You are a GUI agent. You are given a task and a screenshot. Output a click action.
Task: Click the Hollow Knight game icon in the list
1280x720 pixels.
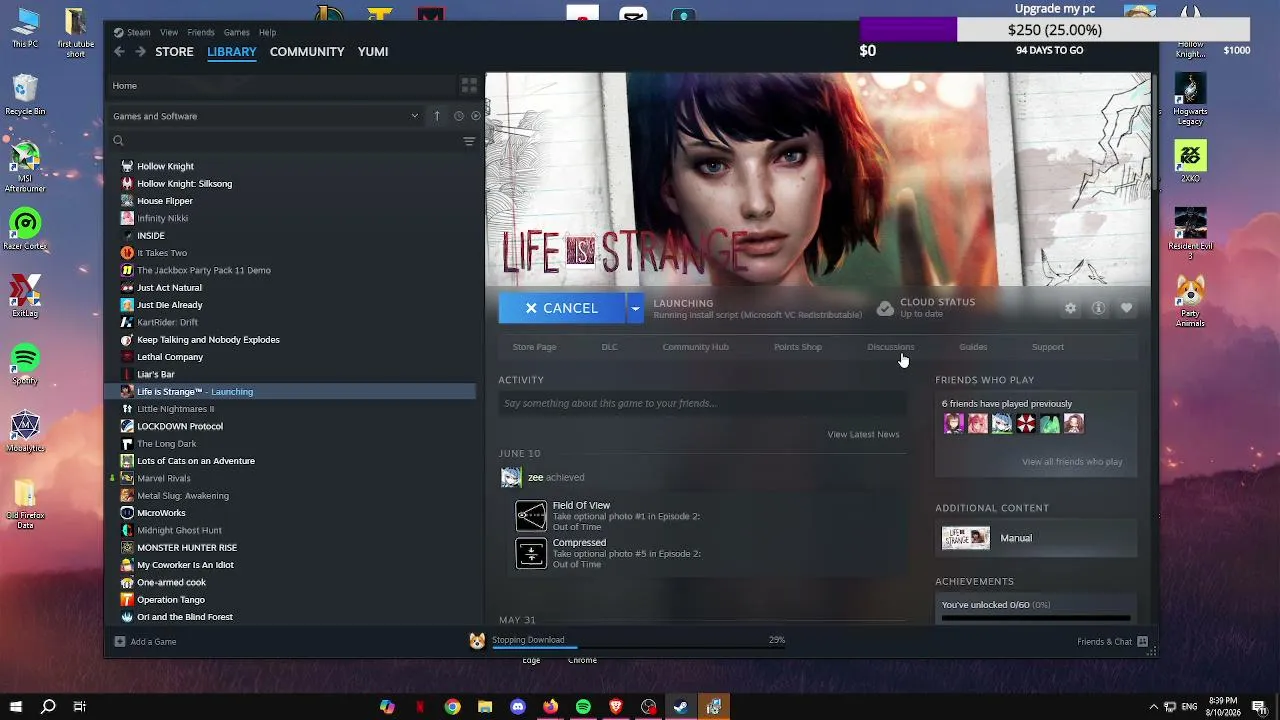tap(127, 166)
